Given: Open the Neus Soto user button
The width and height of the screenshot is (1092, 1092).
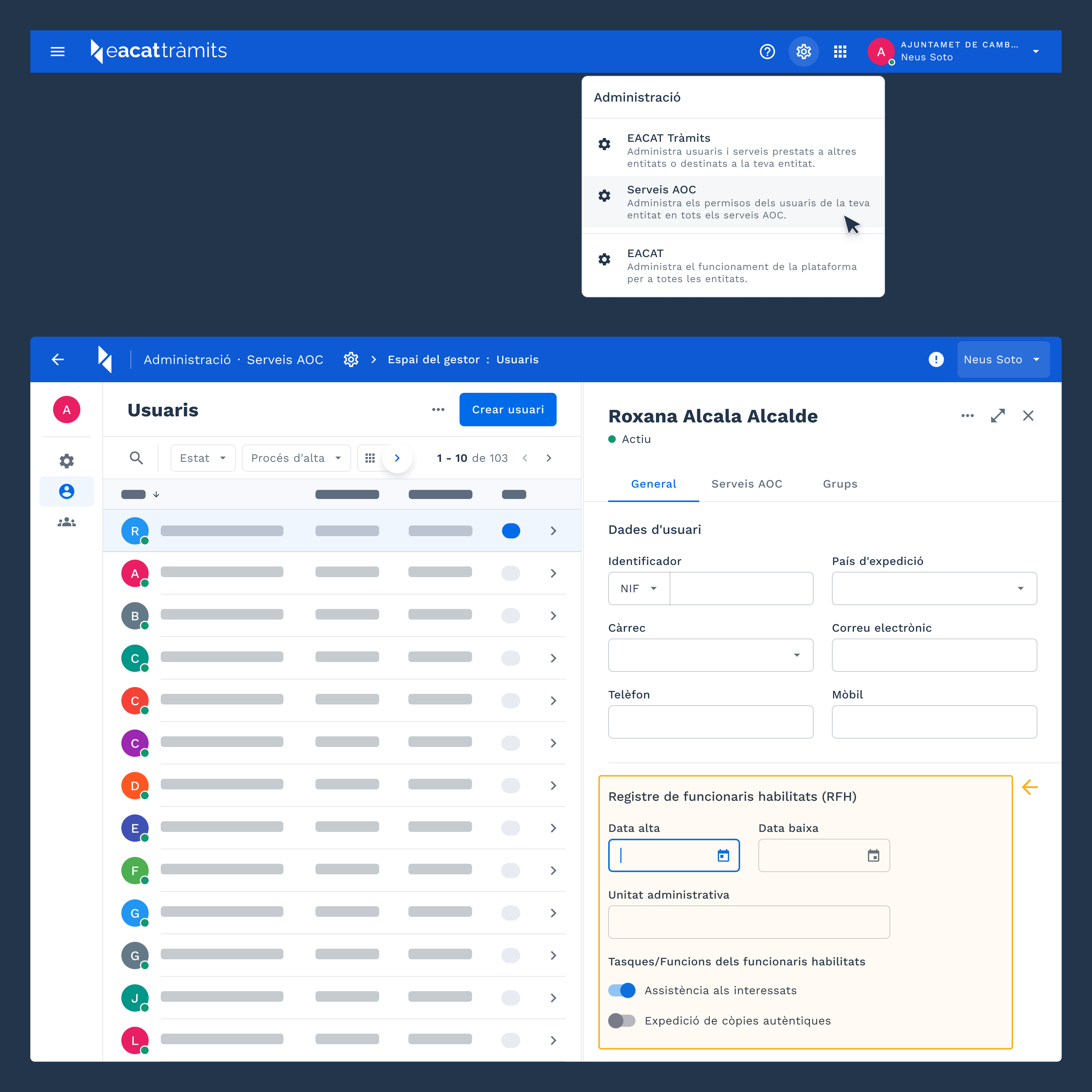Looking at the screenshot, I should [x=1003, y=359].
